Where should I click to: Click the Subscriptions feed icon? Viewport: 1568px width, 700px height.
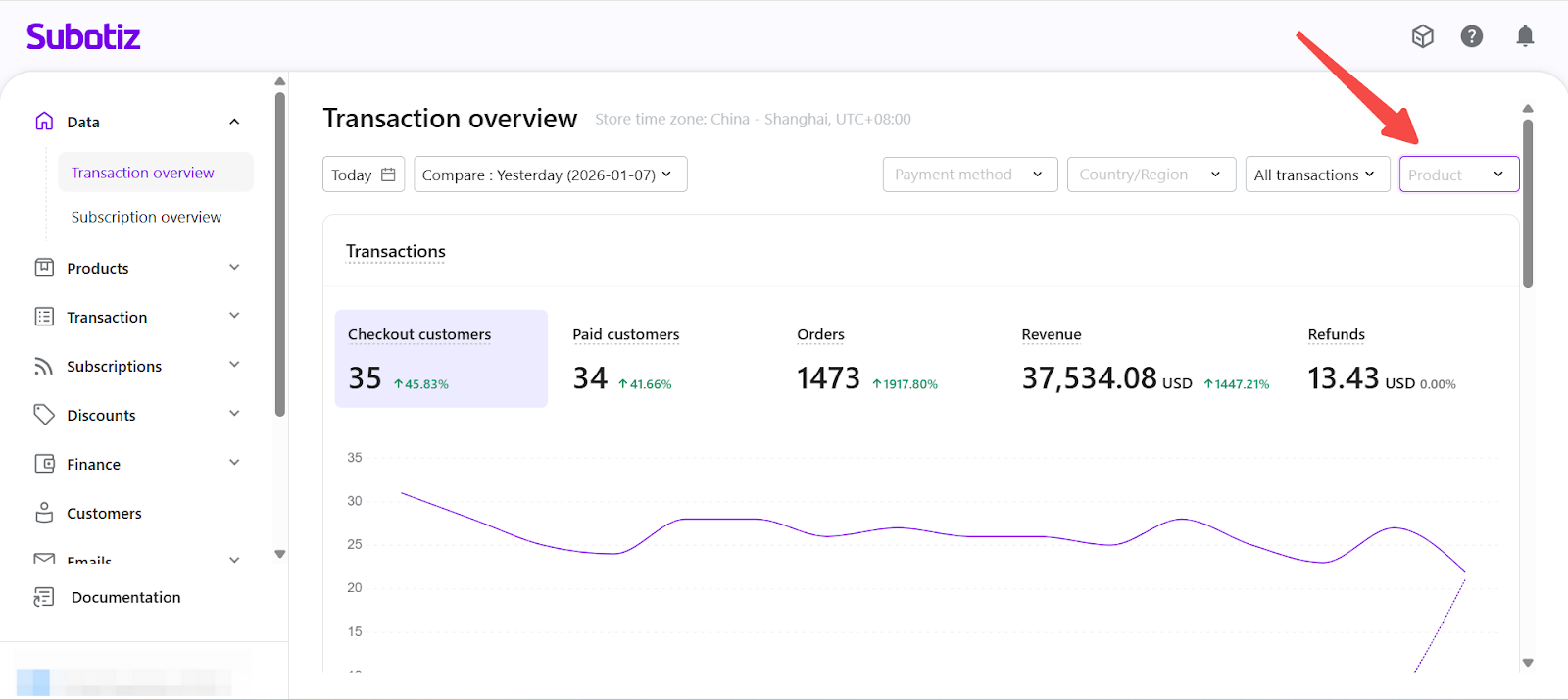44,366
